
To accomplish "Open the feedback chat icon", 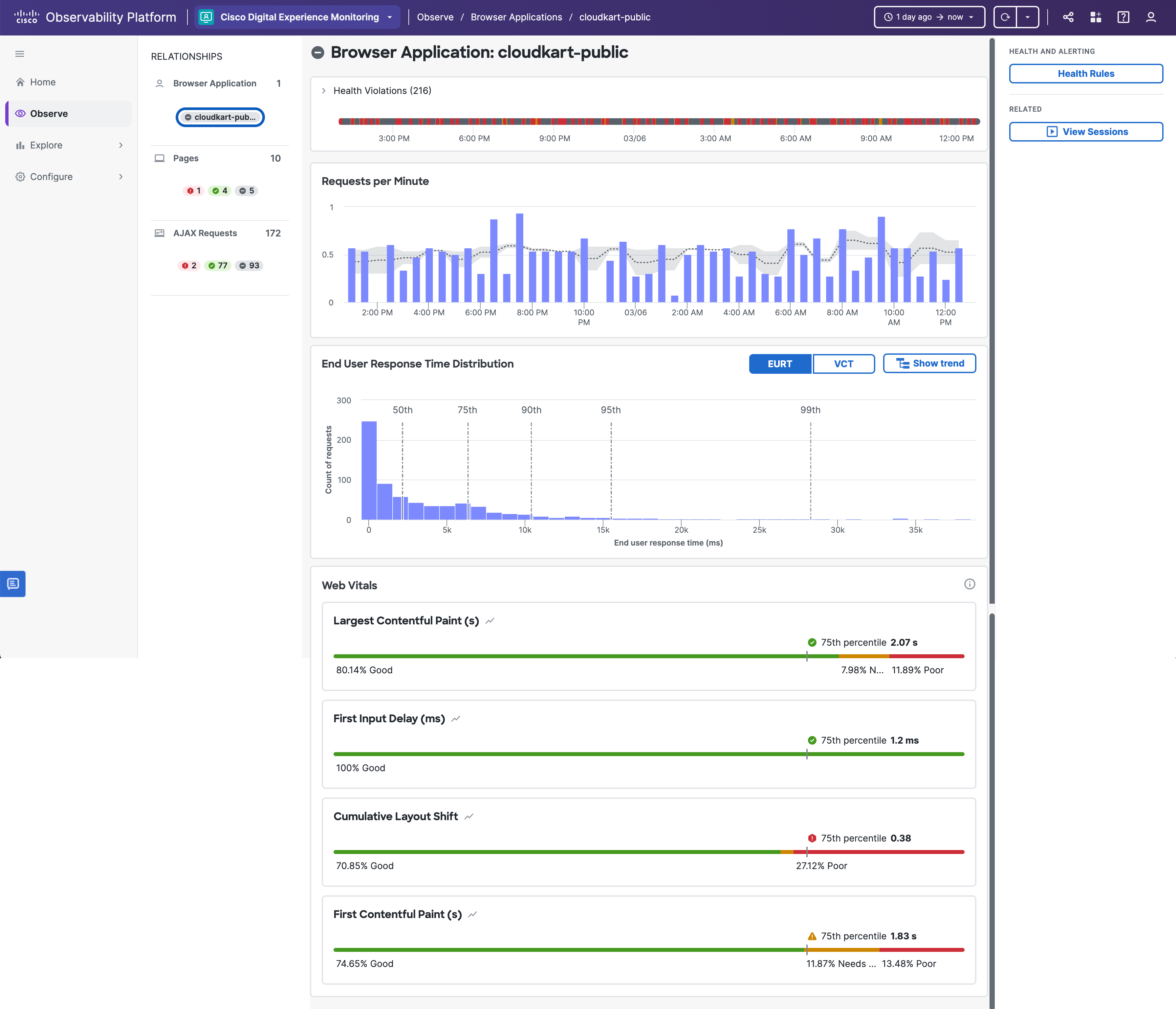I will [12, 584].
